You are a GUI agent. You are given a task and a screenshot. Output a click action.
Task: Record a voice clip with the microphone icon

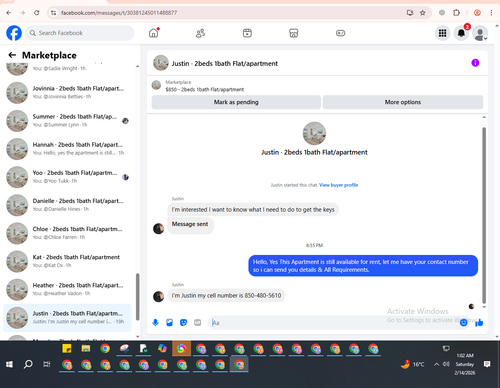click(x=155, y=322)
